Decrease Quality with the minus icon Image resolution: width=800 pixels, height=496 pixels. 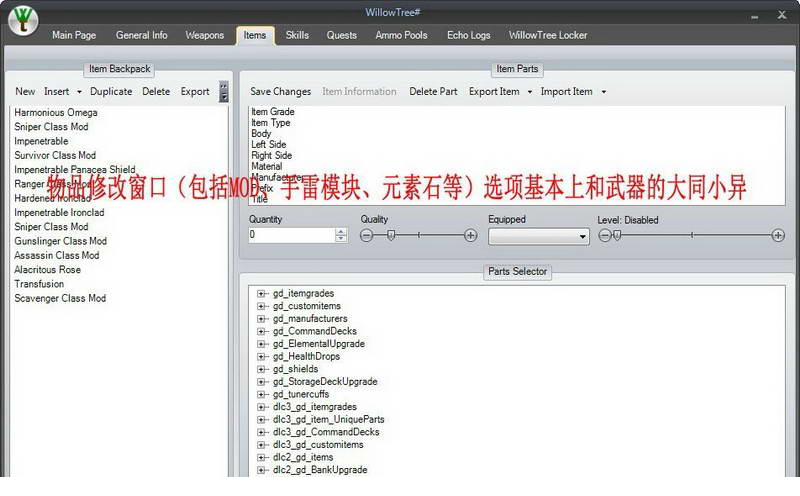(366, 235)
